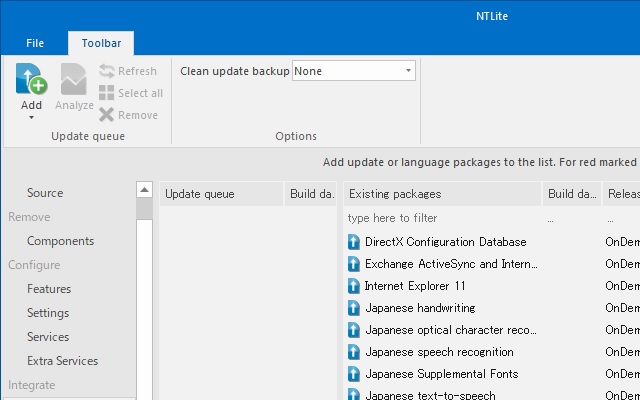Click Refresh in Update queue group
Screen dimensions: 640x400
tap(128, 71)
